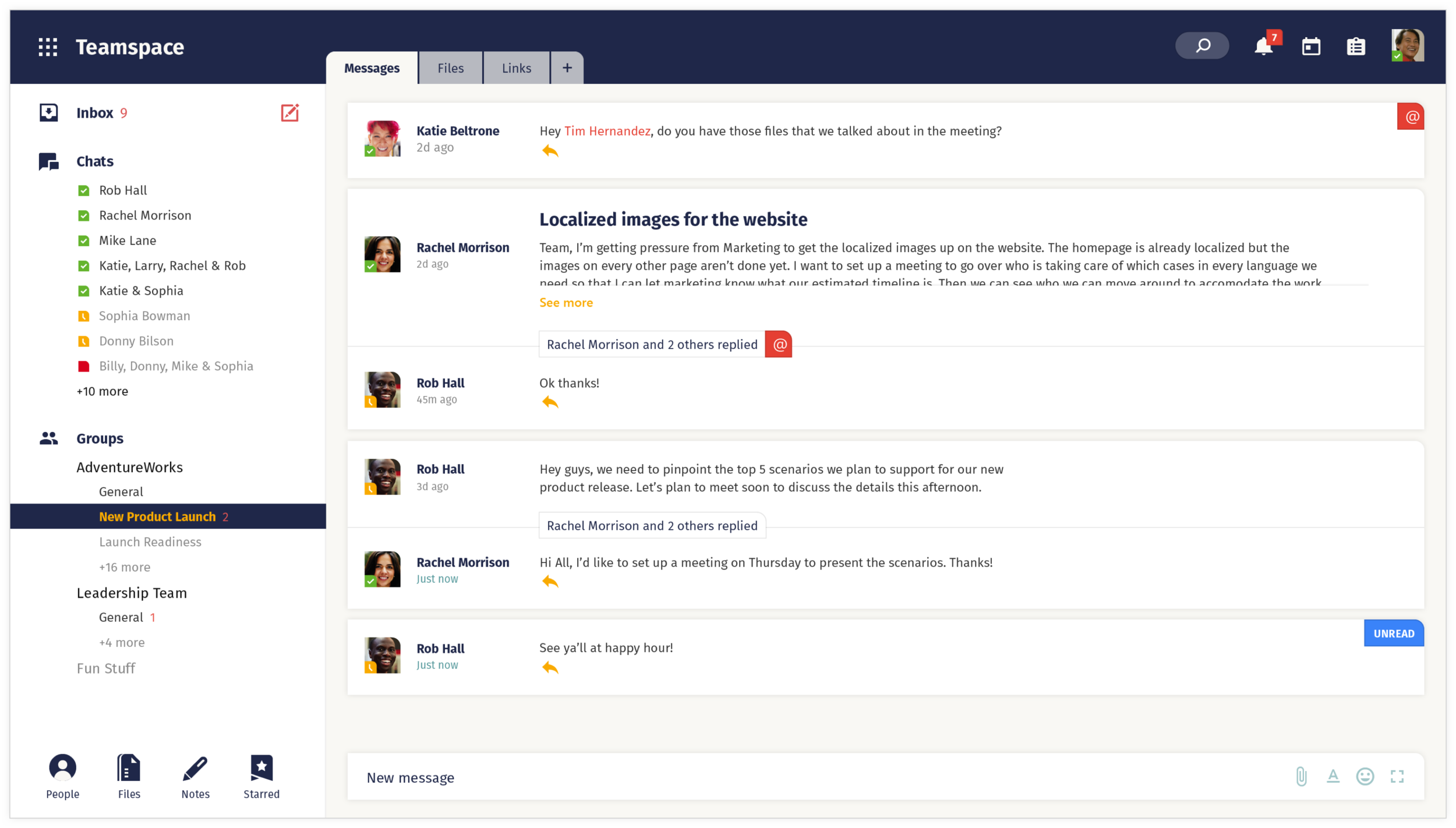Expand +16 more AdventureWorks channels
Image resolution: width=1456 pixels, height=828 pixels.
(x=125, y=567)
